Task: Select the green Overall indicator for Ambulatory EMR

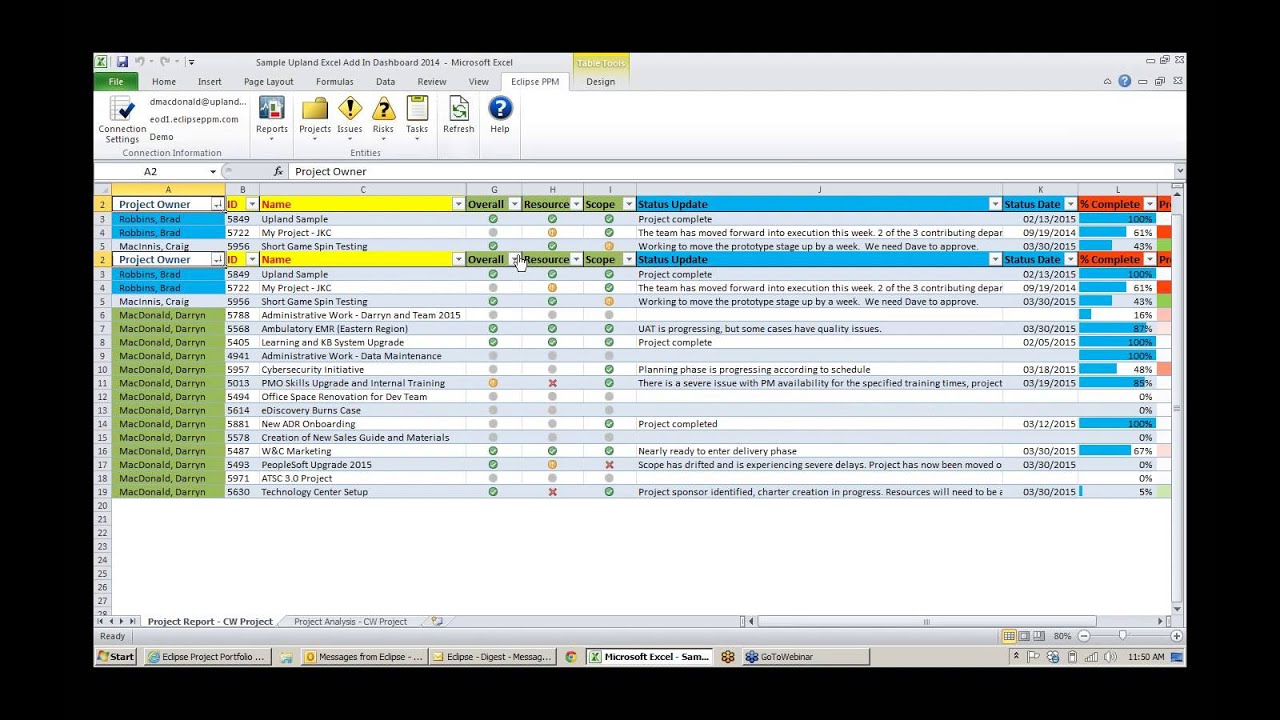Action: pyautogui.click(x=493, y=328)
